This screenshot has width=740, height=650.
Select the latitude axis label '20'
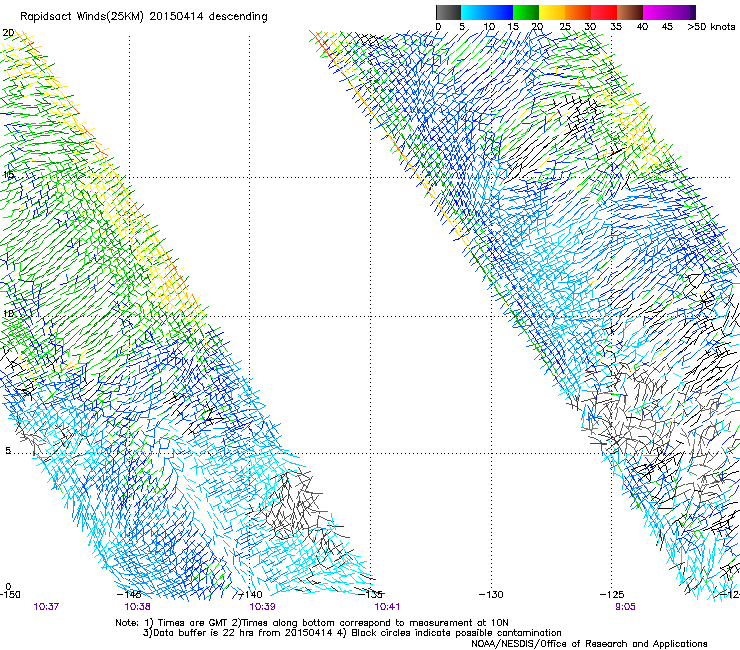tap(8, 33)
